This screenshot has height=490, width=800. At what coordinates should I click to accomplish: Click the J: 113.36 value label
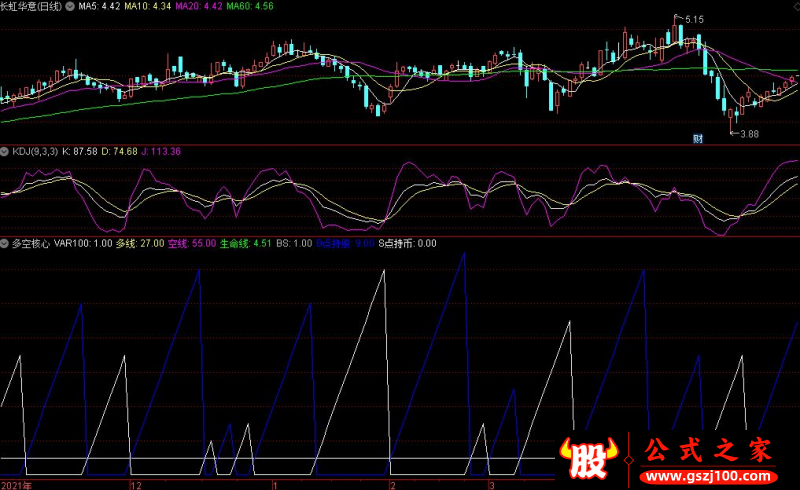(x=161, y=152)
